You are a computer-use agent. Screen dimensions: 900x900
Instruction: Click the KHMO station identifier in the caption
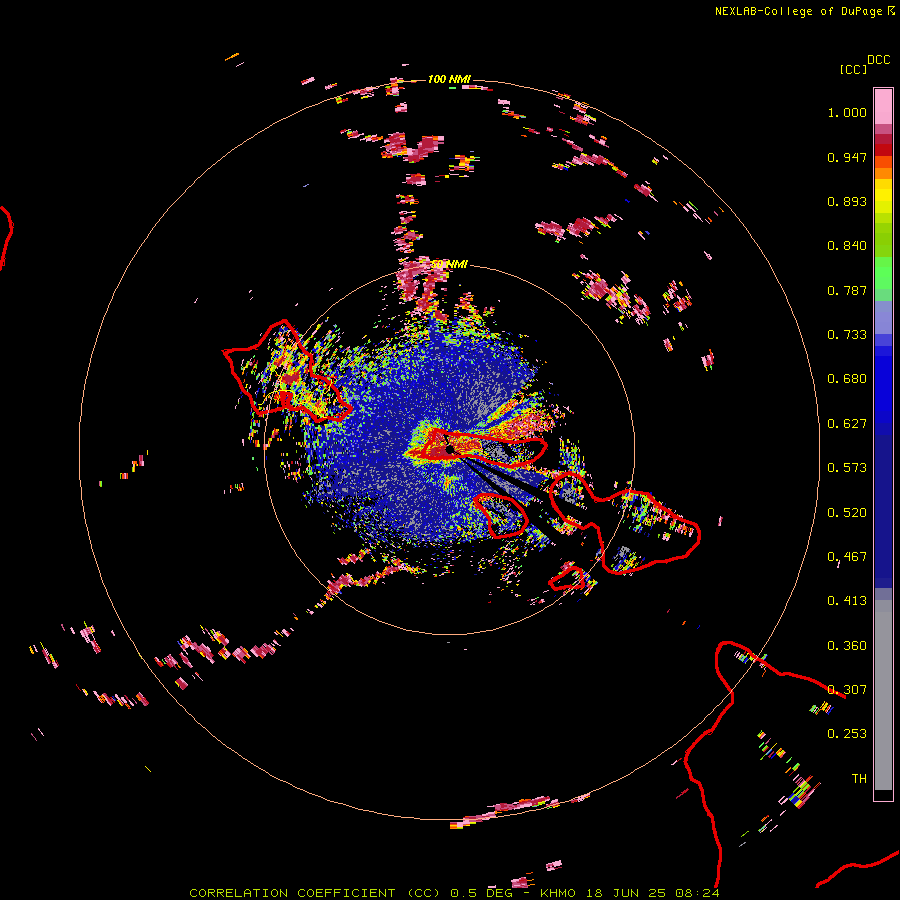coord(558,893)
